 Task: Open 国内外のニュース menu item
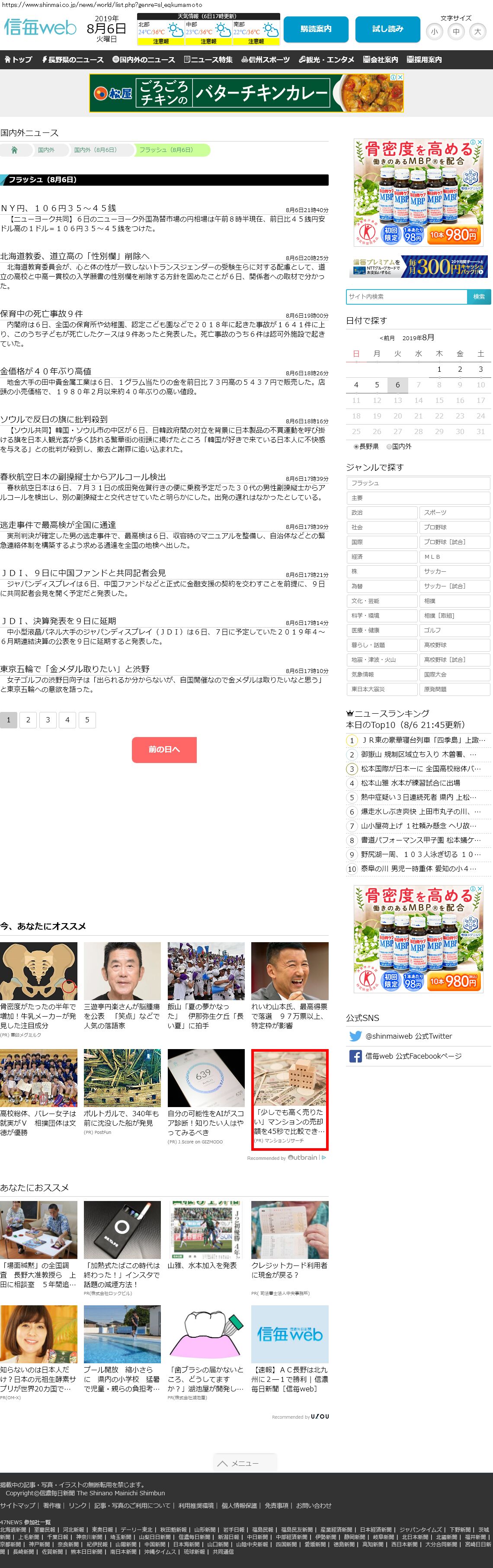(x=144, y=60)
